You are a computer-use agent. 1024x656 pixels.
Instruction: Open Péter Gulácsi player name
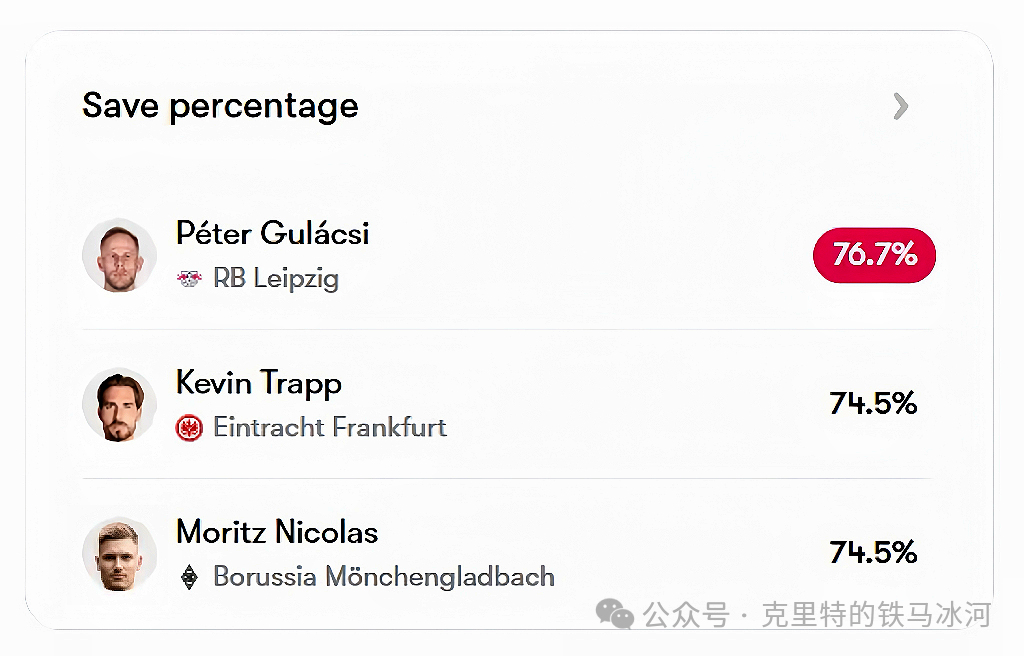(x=272, y=233)
